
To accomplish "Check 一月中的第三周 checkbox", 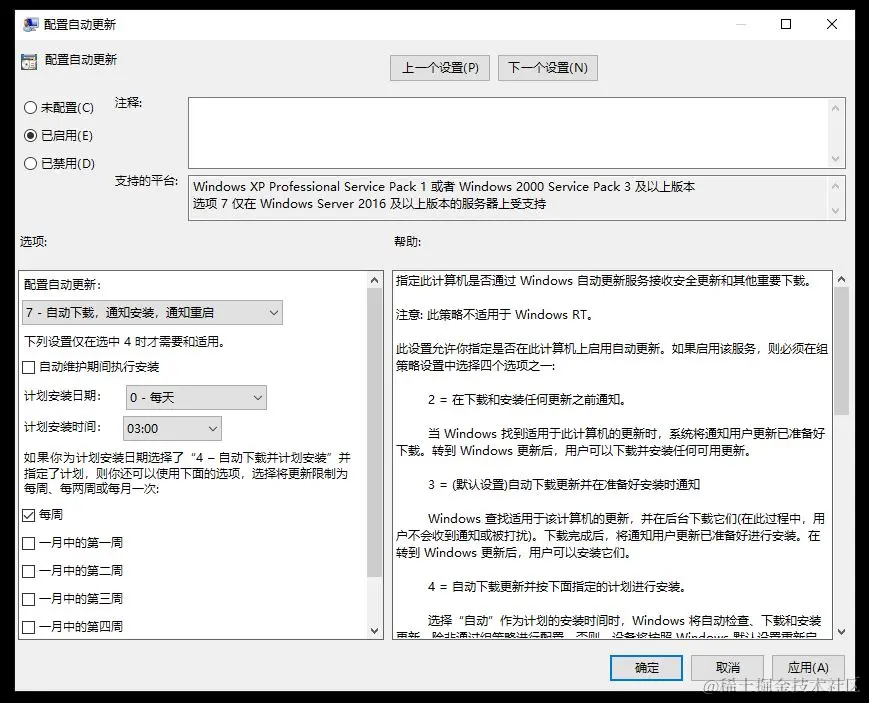I will pos(28,599).
